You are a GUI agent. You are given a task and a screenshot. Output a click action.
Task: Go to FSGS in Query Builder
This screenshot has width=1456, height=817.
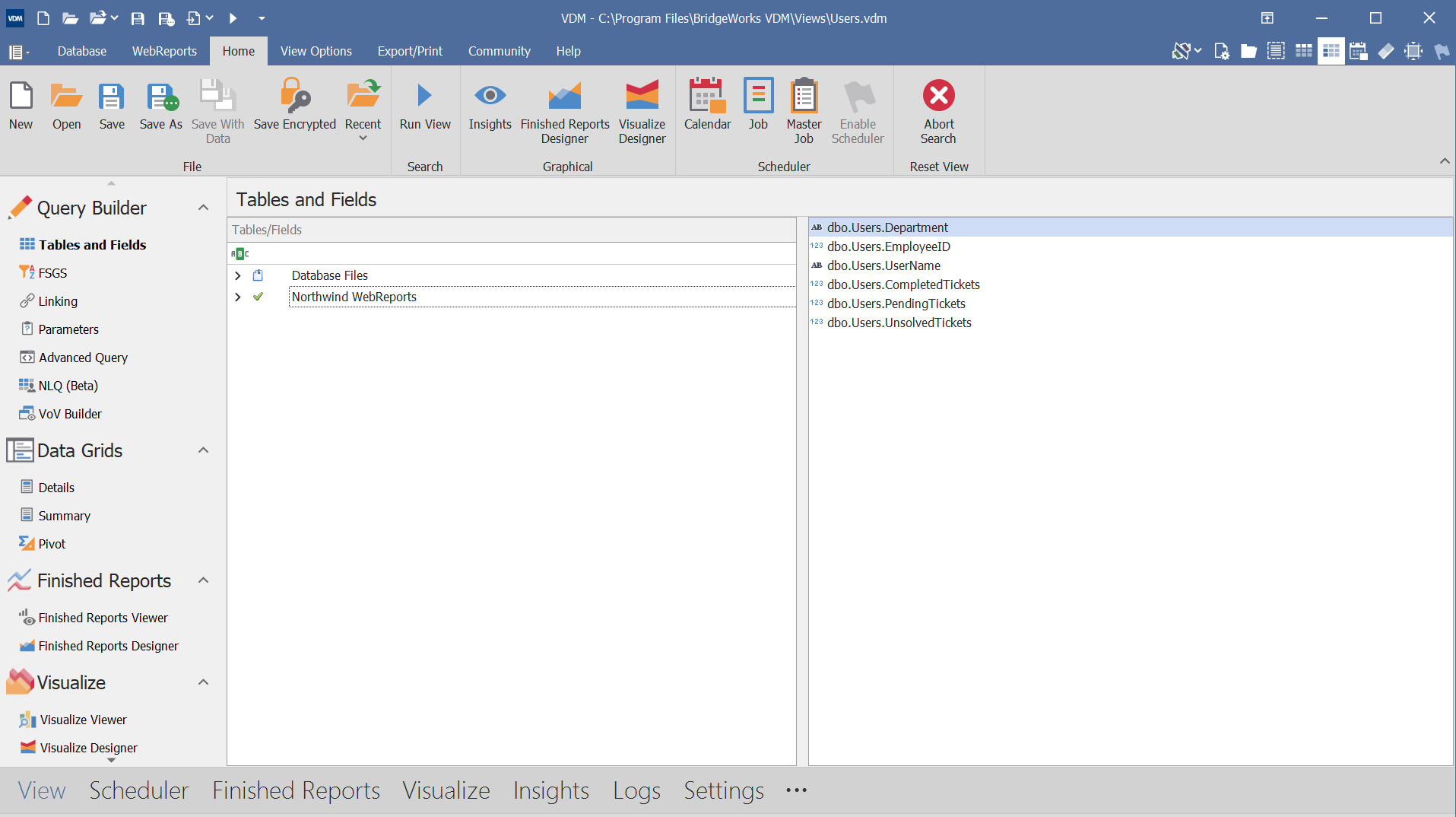tap(52, 273)
